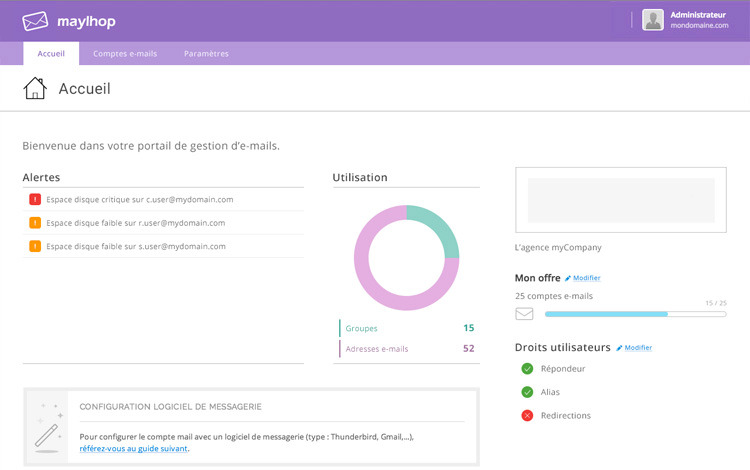Click the mondomaine.com domain text

(x=699, y=25)
